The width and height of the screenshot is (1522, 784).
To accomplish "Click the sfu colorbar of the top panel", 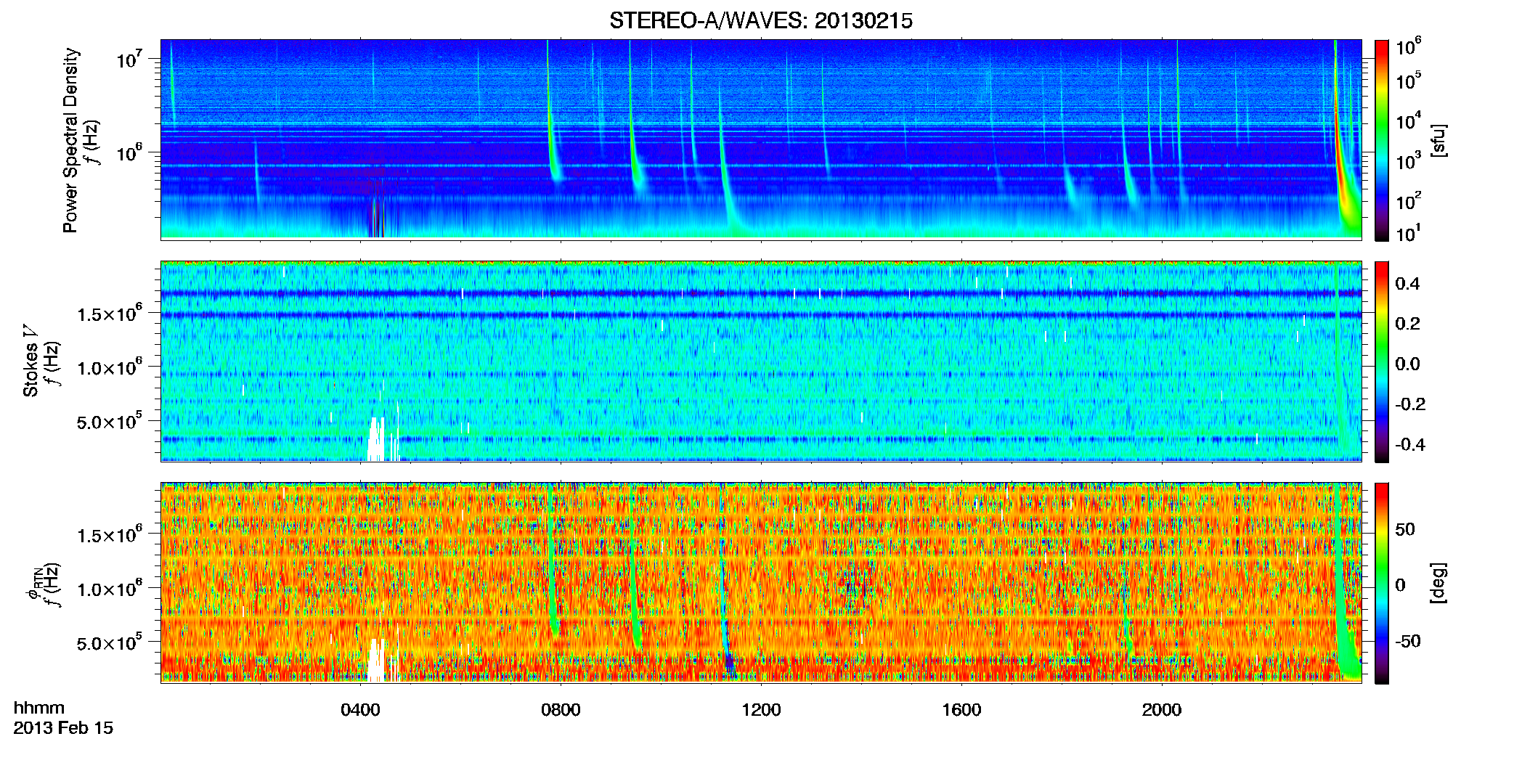I will [x=1382, y=140].
